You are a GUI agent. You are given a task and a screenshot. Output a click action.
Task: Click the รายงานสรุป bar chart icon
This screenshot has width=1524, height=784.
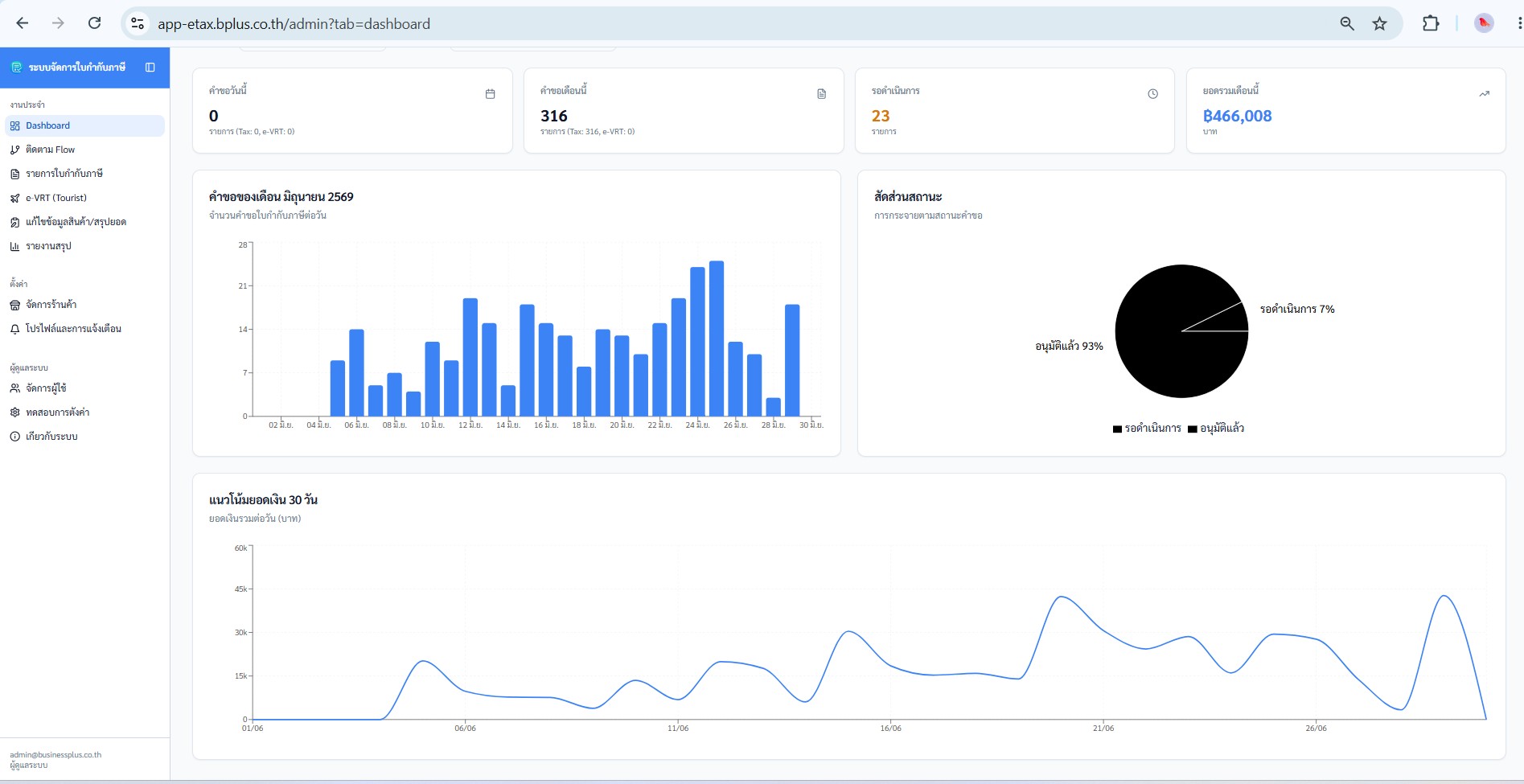[x=14, y=246]
